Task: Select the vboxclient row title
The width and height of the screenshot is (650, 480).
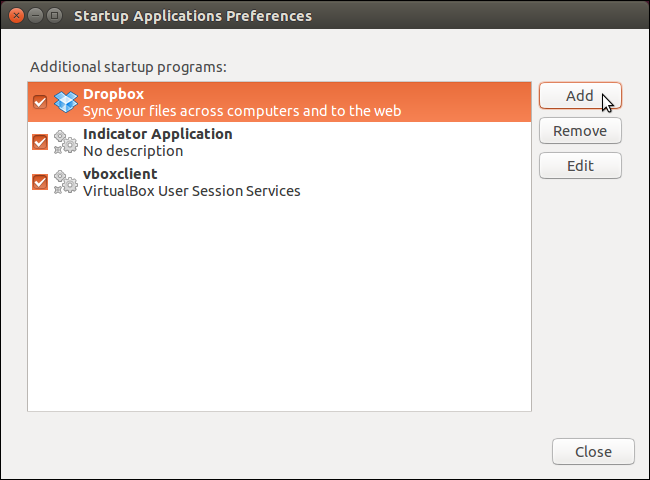Action: pyautogui.click(x=120, y=174)
